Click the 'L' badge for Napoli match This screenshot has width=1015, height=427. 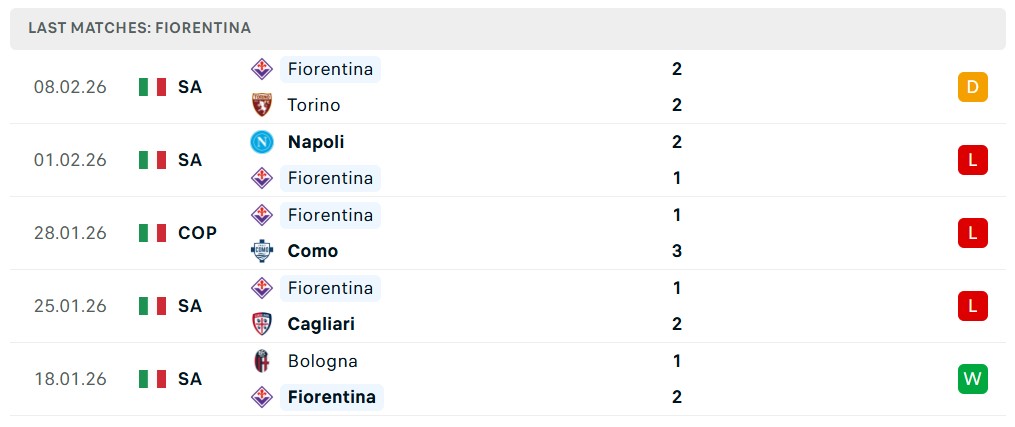pyautogui.click(x=972, y=160)
